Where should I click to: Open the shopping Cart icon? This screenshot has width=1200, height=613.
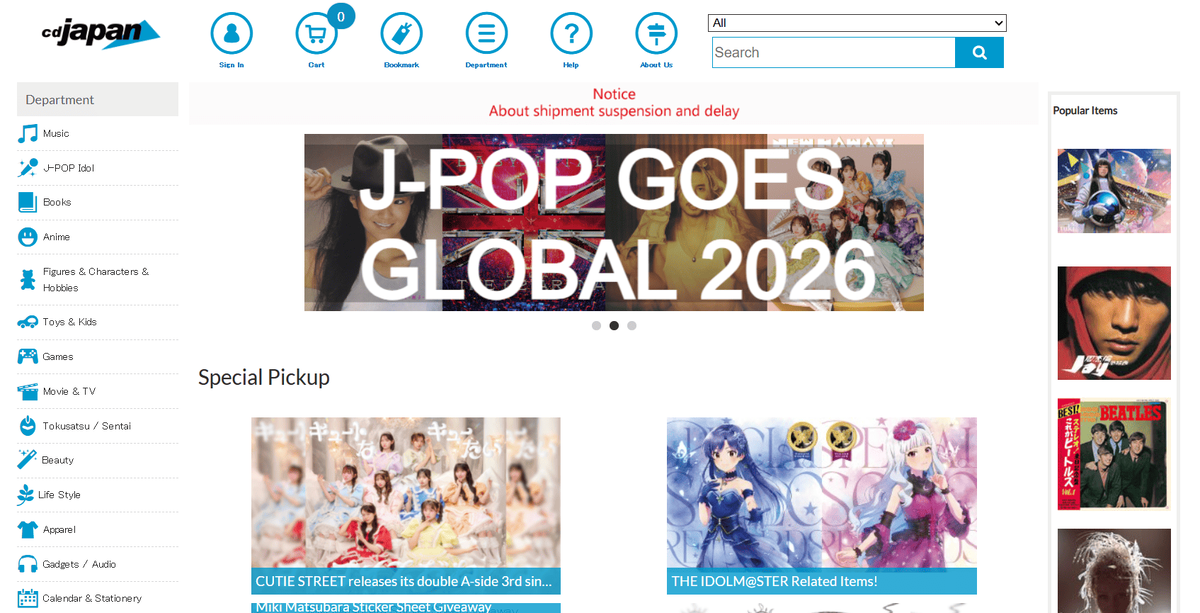[317, 34]
